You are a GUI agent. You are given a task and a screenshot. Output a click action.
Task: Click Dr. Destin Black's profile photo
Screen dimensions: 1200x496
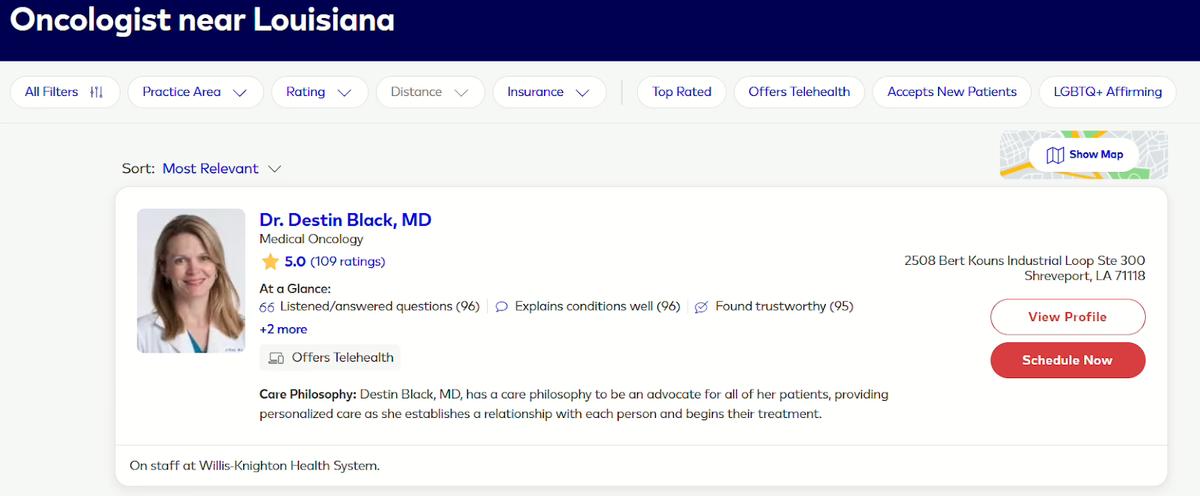coord(191,280)
